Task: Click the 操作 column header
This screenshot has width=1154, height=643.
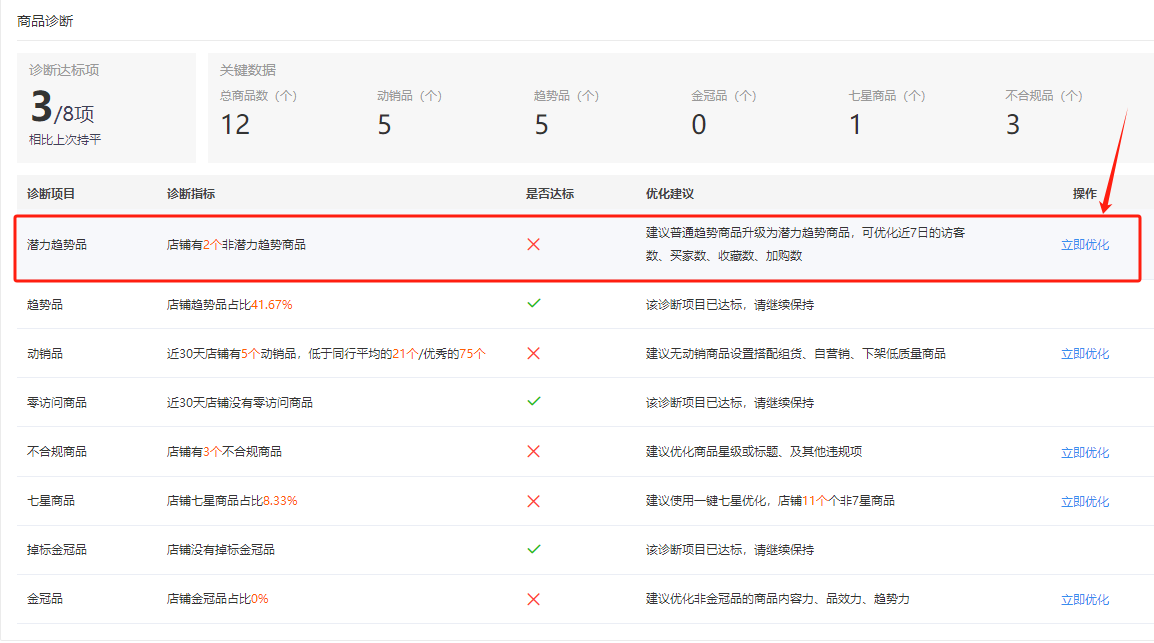Action: pos(1084,193)
